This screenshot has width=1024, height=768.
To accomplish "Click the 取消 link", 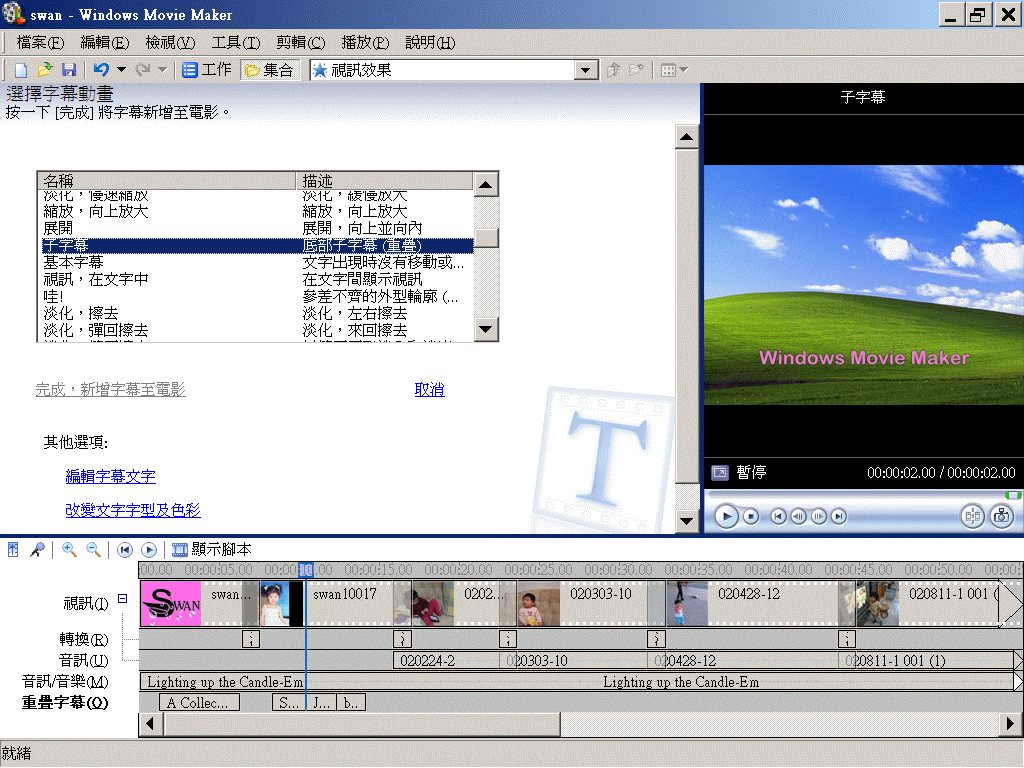I will [x=429, y=390].
